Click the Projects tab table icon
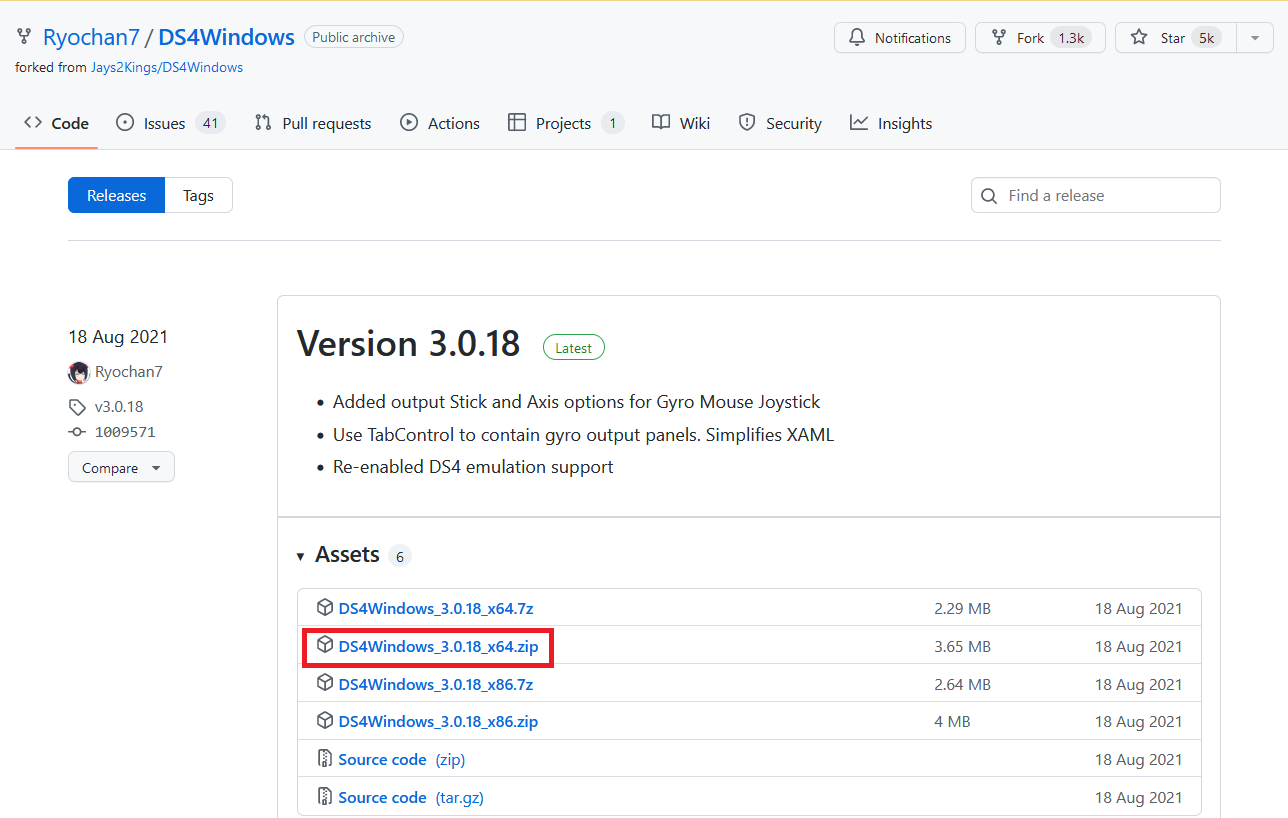Viewport: 1288px width, 818px height. click(517, 123)
